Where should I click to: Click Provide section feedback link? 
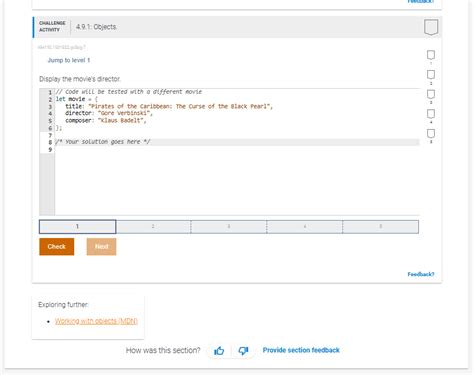click(301, 350)
